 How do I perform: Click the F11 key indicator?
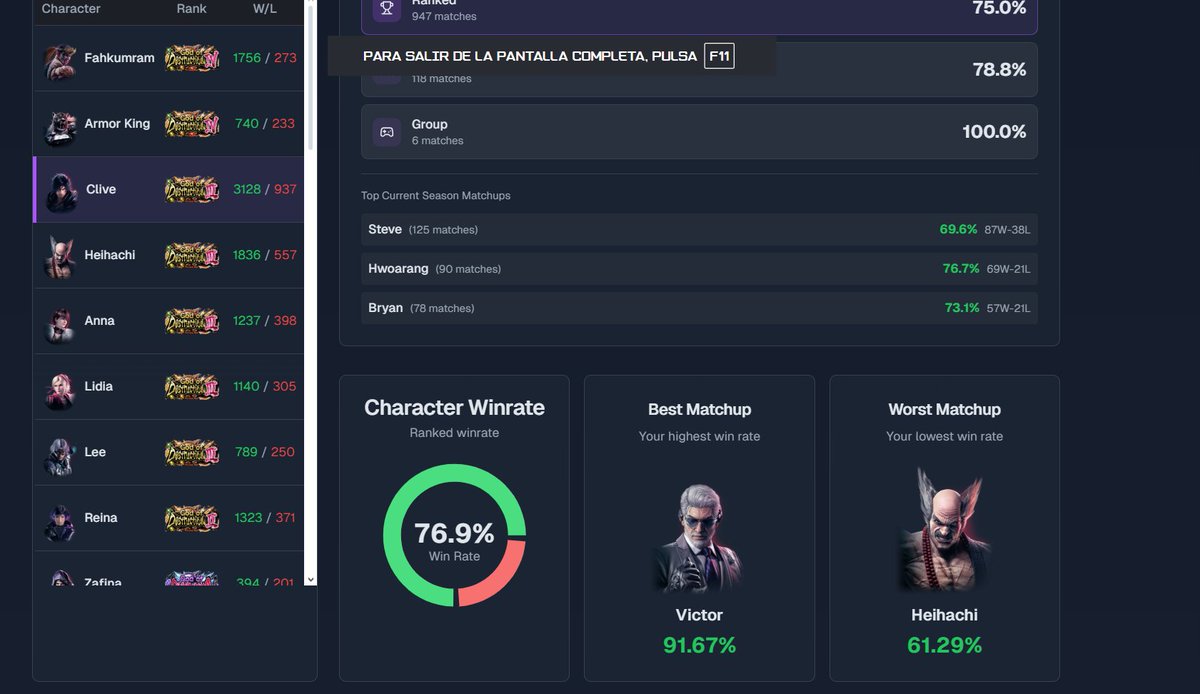719,56
